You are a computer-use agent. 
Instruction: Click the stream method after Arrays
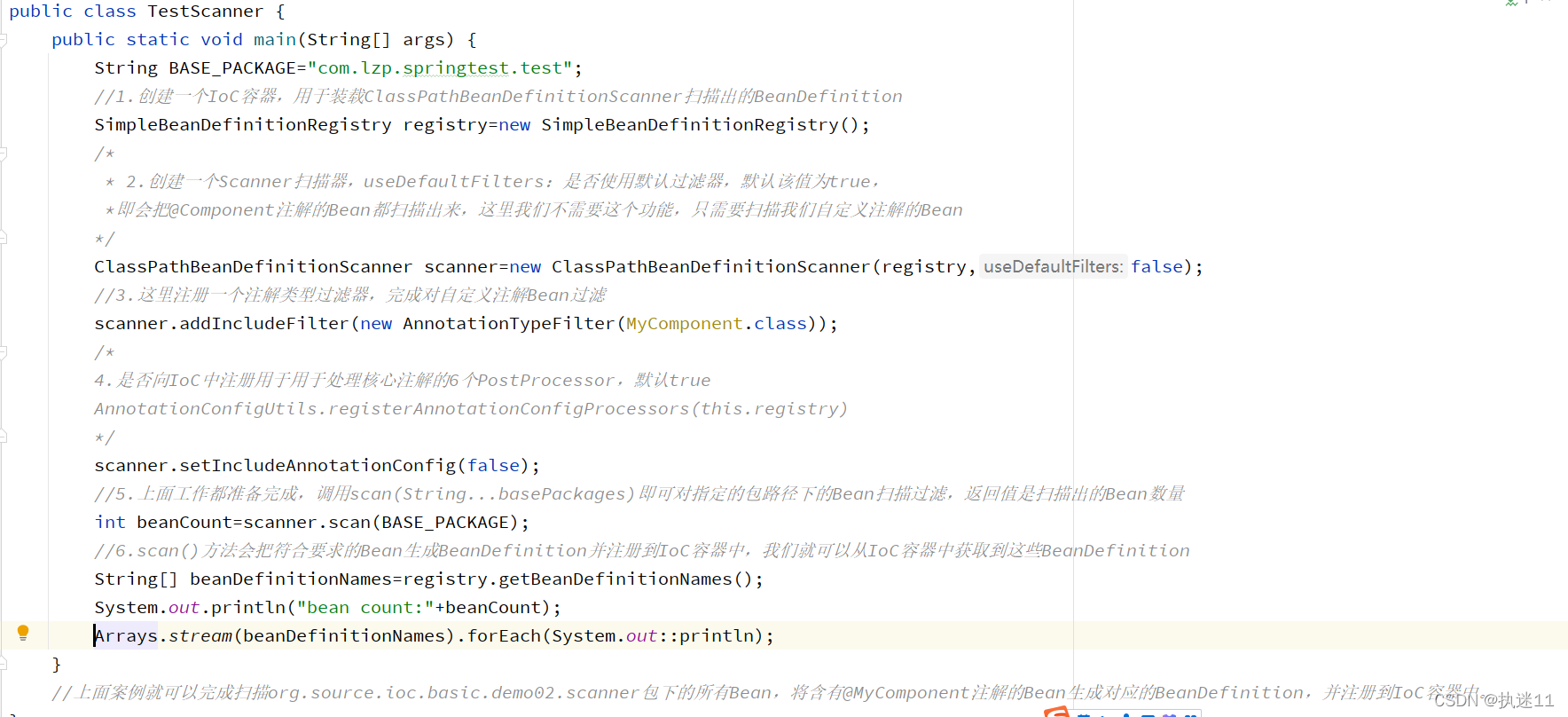(x=200, y=636)
